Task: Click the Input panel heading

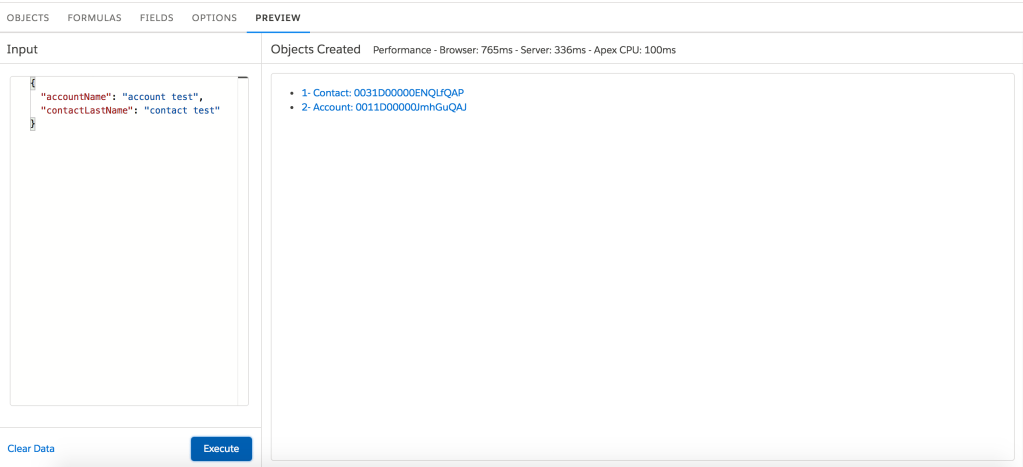Action: [22, 49]
